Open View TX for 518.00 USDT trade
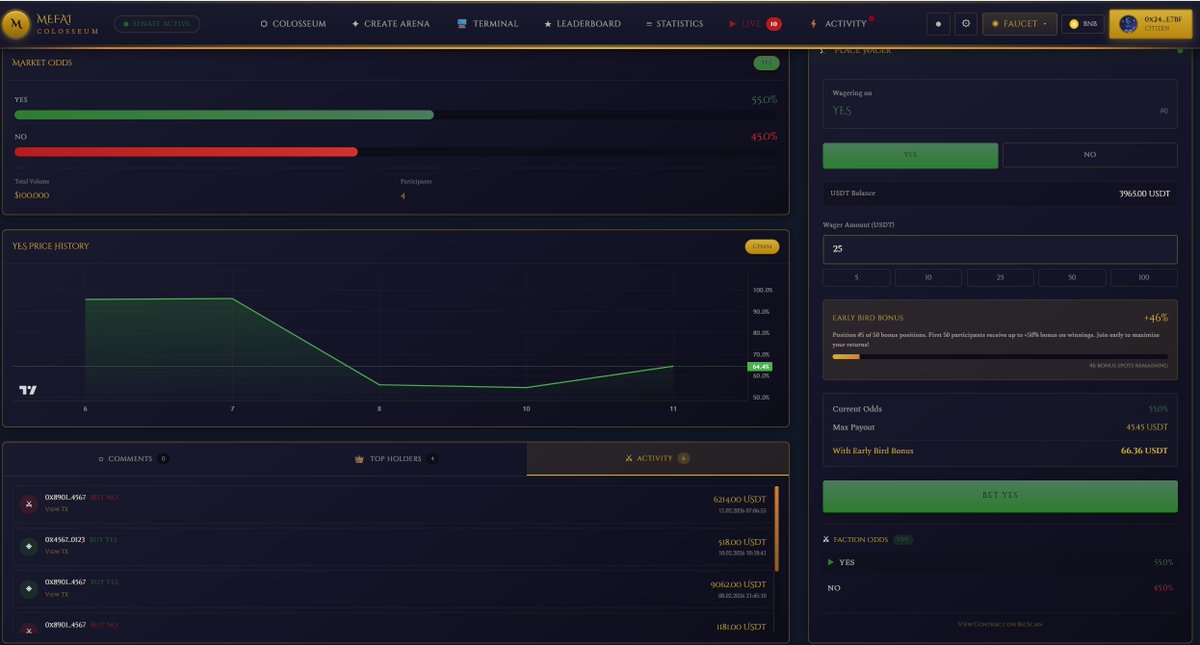Image resolution: width=1200 pixels, height=645 pixels. coord(56,551)
